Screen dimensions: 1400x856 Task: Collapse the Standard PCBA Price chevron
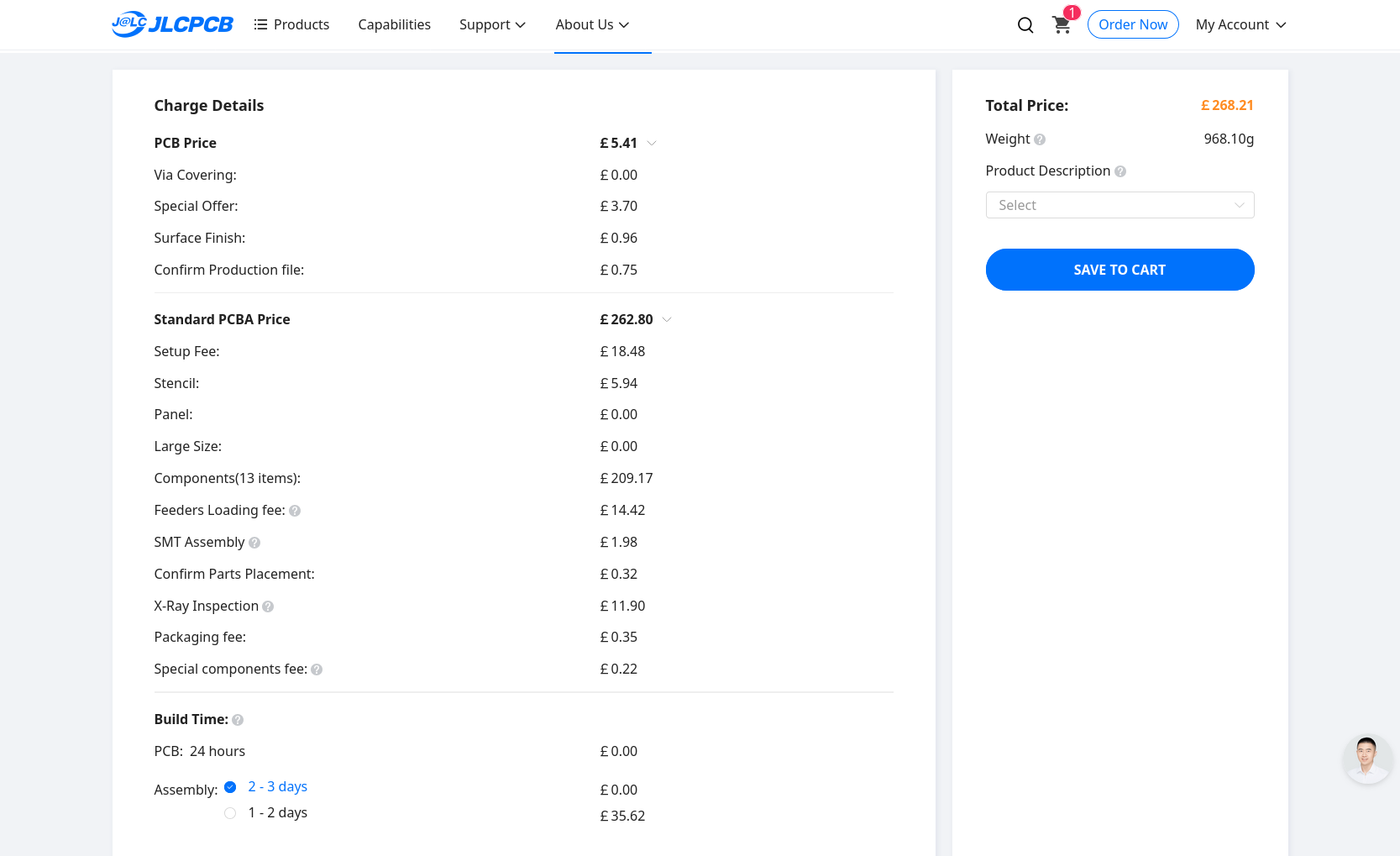667,320
